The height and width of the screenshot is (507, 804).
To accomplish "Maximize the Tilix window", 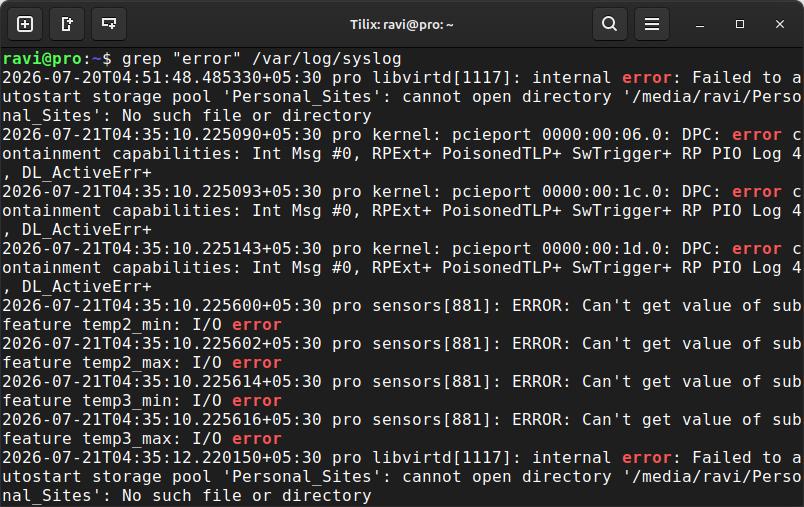I will [x=739, y=24].
